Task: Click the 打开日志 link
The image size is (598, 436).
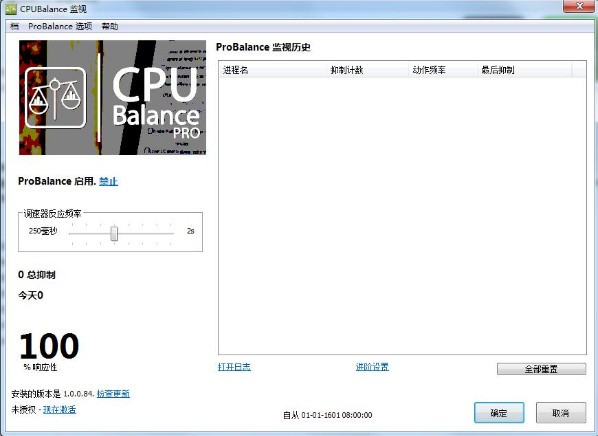Action: click(234, 367)
